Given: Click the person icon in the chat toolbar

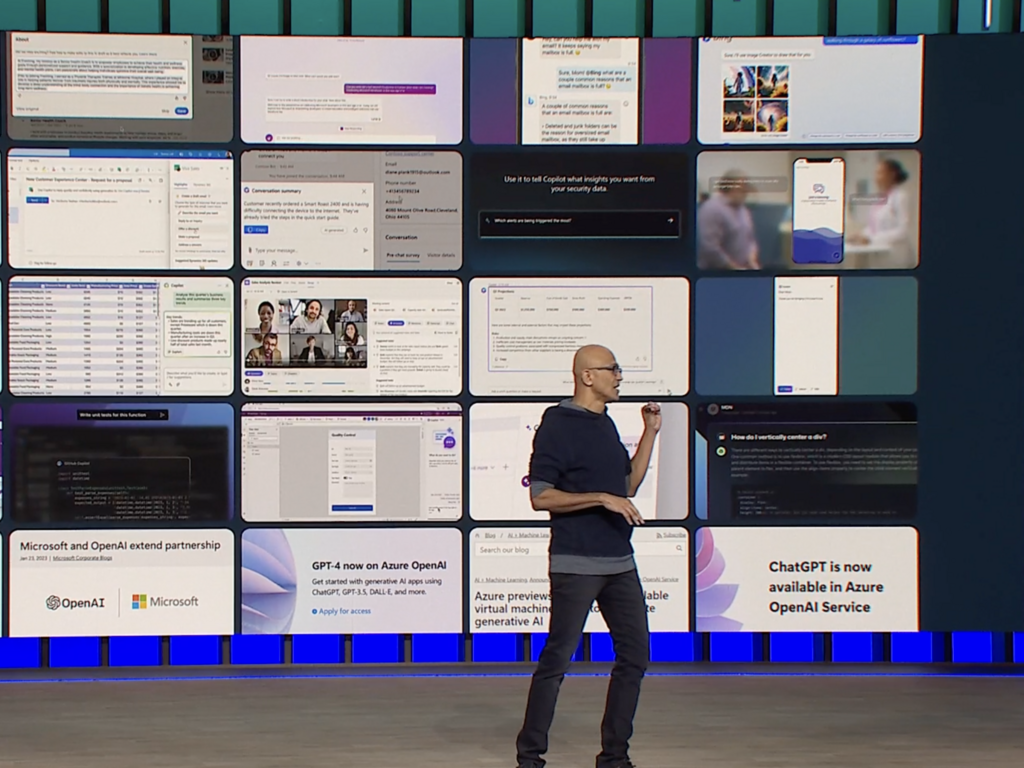Looking at the screenshot, I should pyautogui.click(x=274, y=263).
